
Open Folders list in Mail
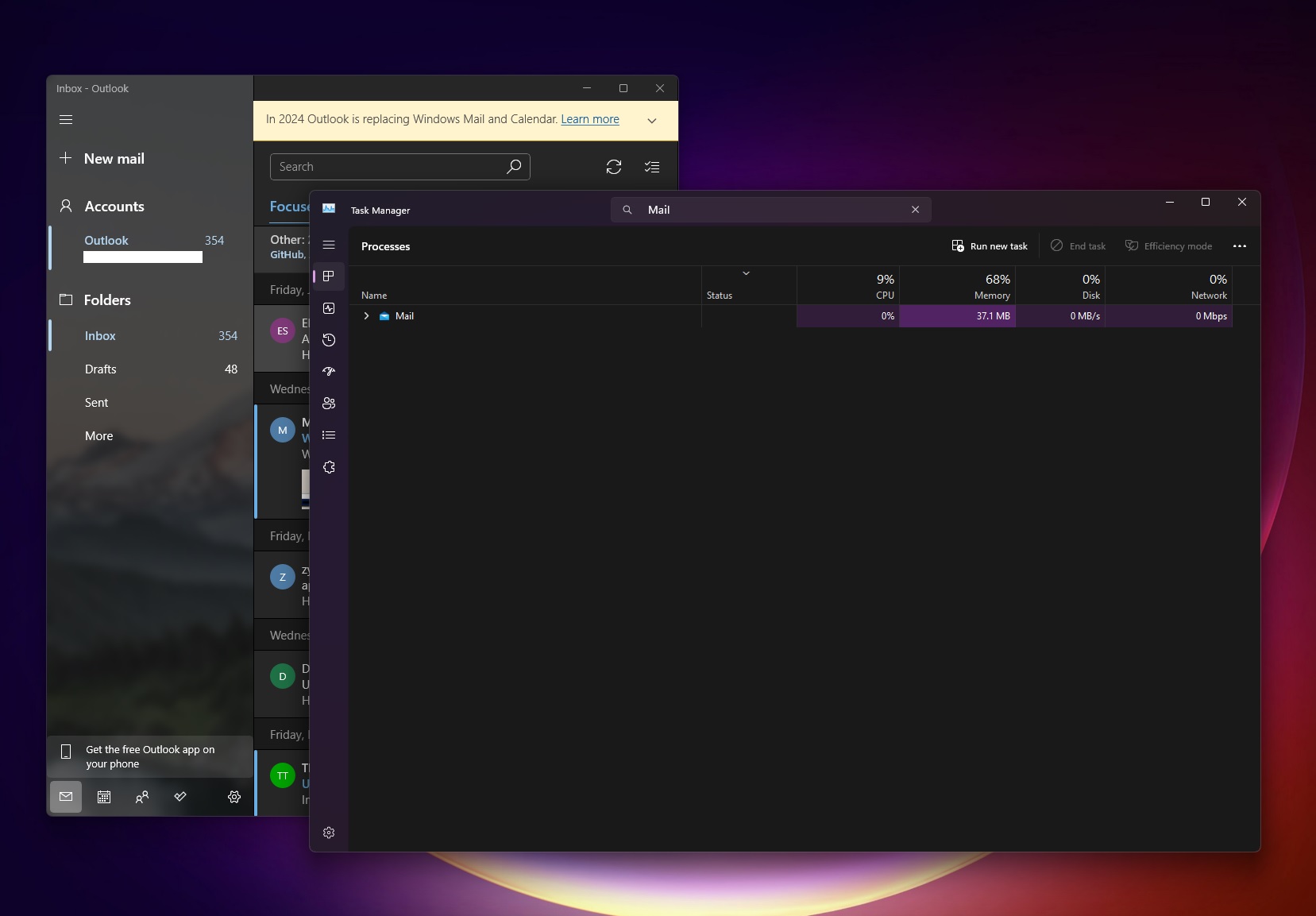click(x=107, y=300)
